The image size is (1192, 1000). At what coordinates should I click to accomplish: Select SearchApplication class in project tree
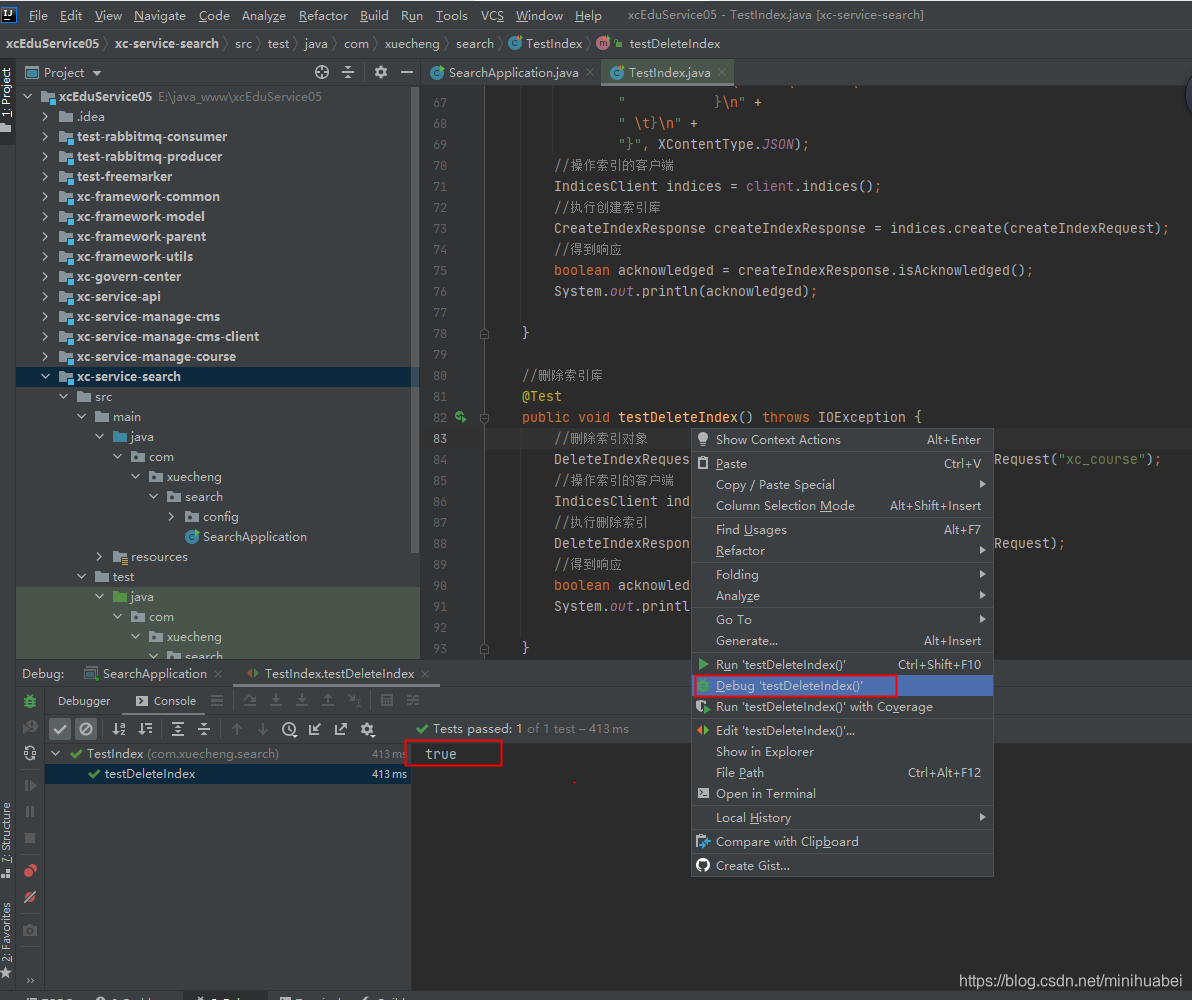pos(254,537)
